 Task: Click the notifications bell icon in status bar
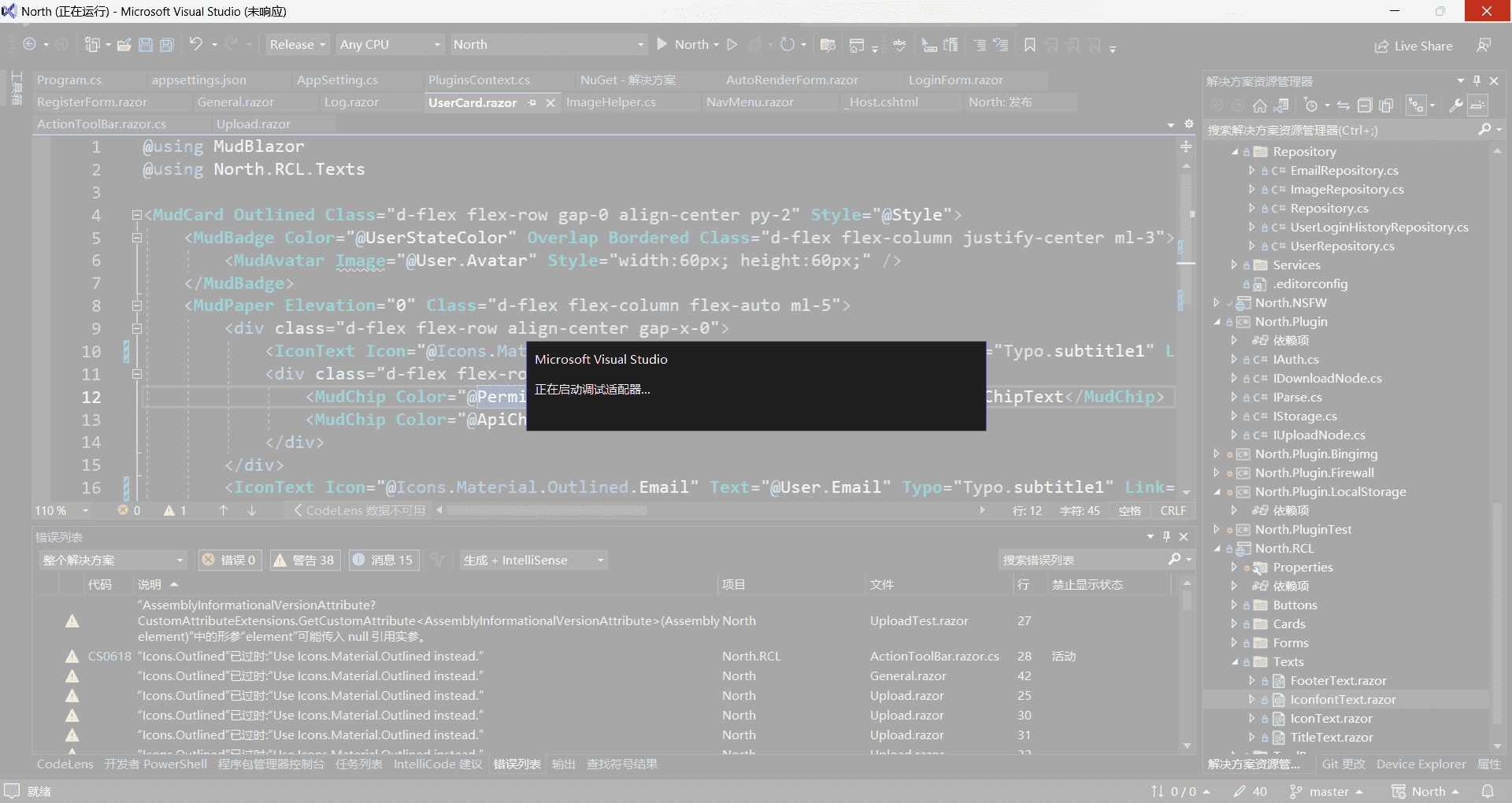pos(1488,791)
